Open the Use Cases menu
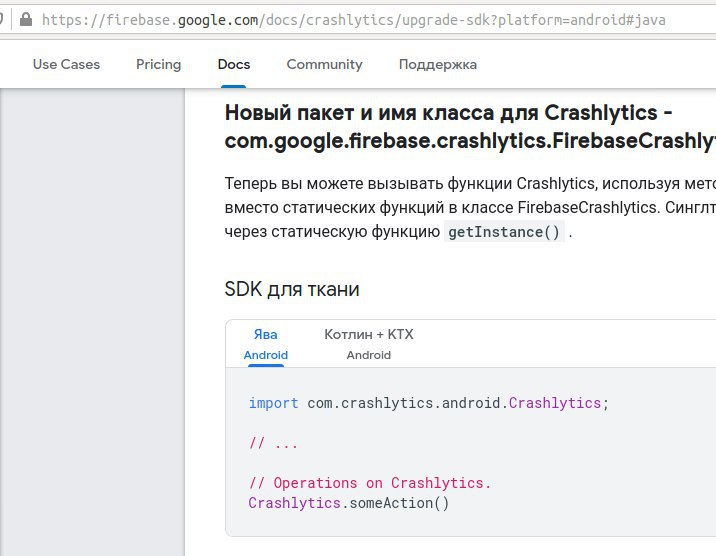Viewport: 716px width, 556px height. coord(66,64)
